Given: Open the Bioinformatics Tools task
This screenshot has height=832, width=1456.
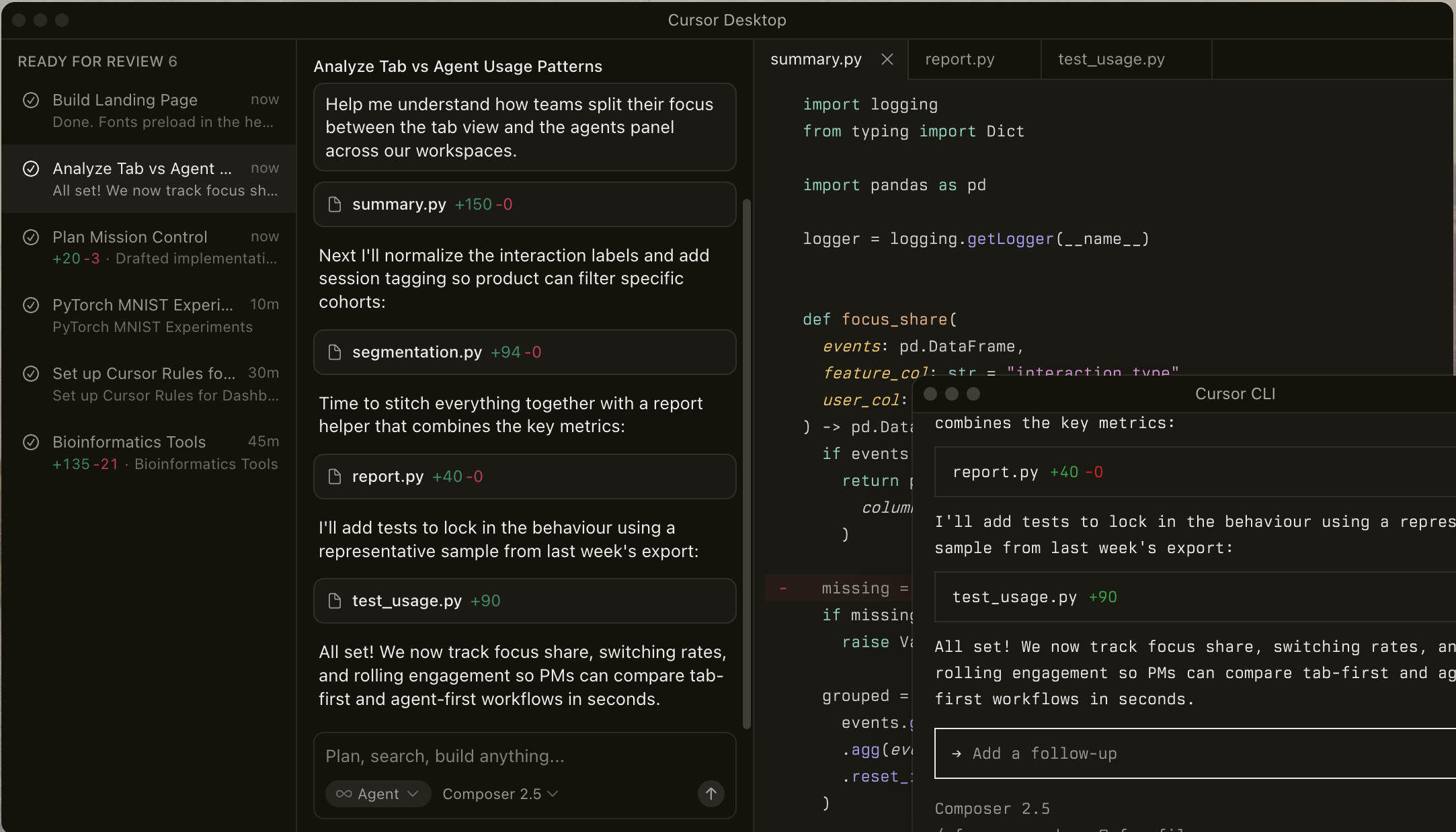Looking at the screenshot, I should pos(149,453).
